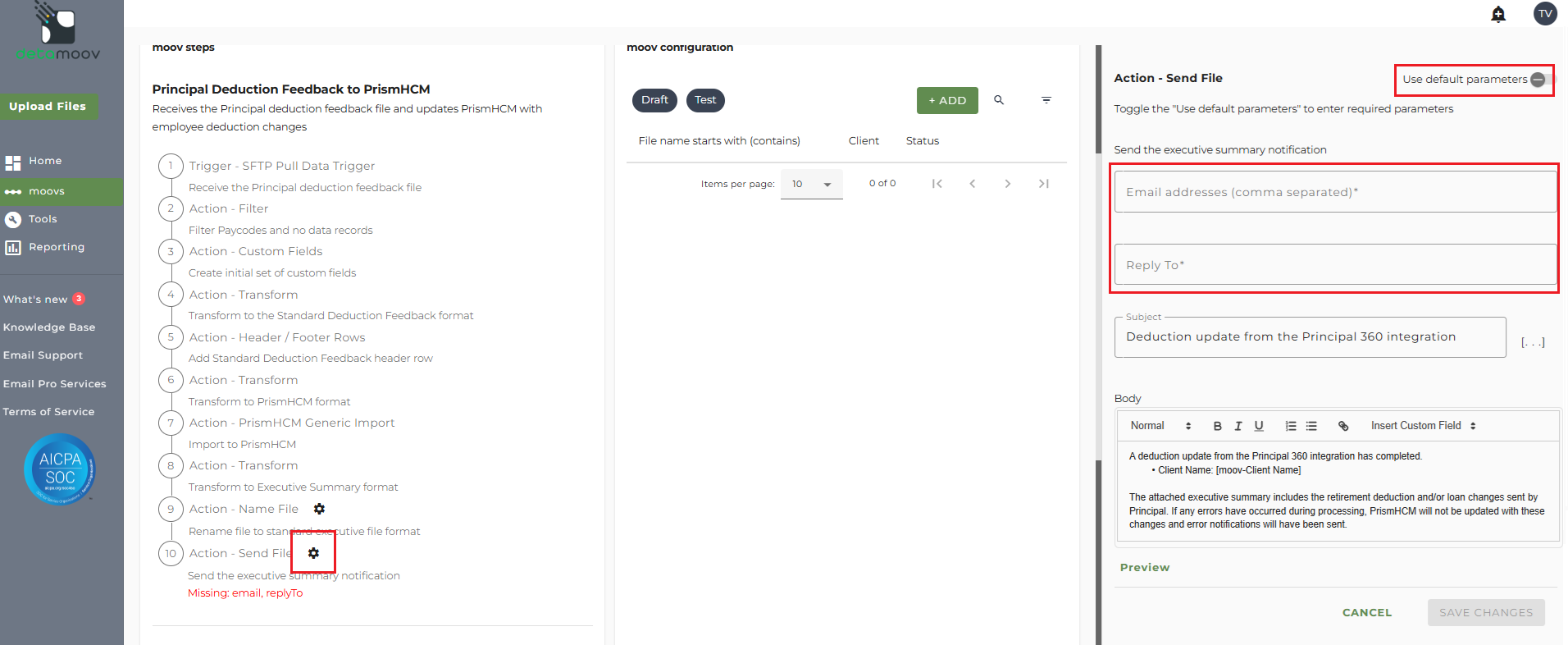
Task: Select step 9 Action - Name File
Action: (244, 509)
